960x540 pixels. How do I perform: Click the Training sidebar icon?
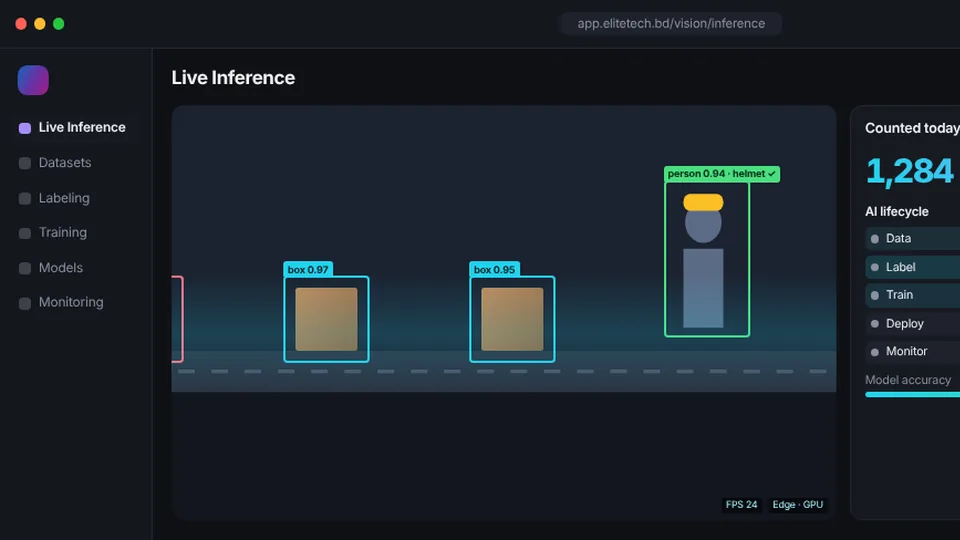[25, 233]
